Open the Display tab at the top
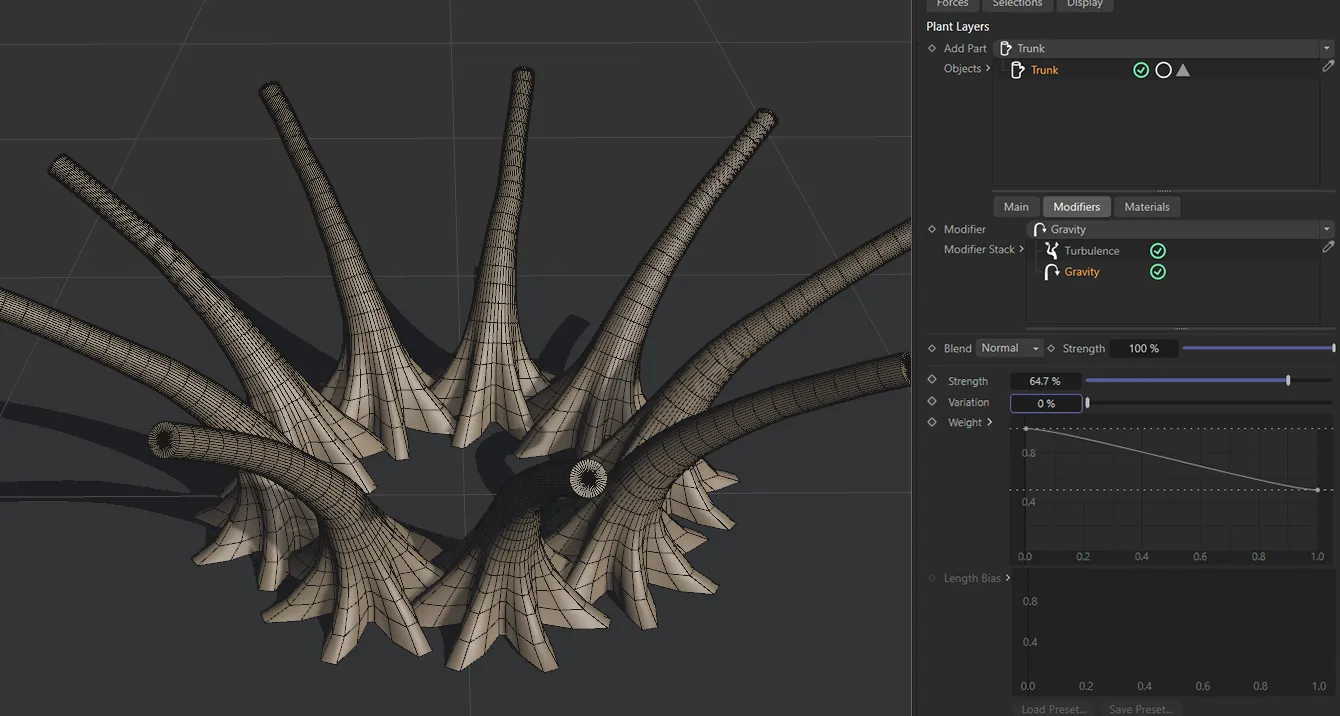Screen dimensions: 1340x716 [1085, 4]
